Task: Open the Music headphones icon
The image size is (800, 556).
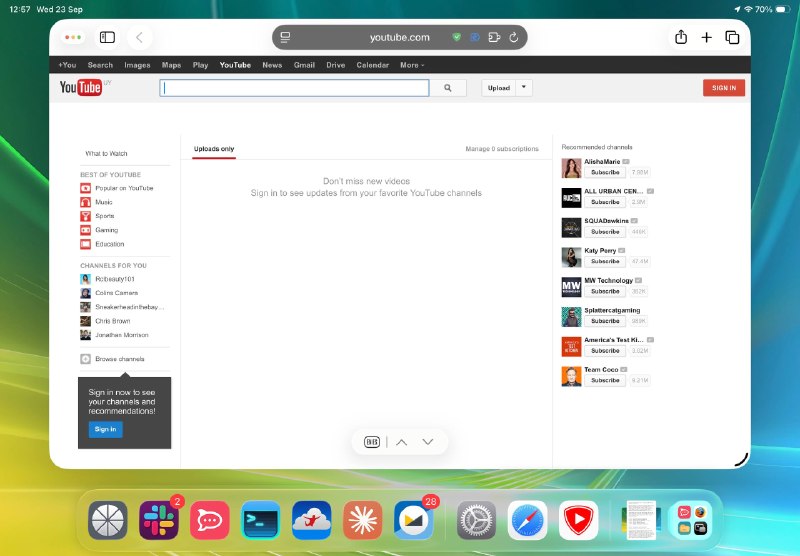Action: click(85, 202)
